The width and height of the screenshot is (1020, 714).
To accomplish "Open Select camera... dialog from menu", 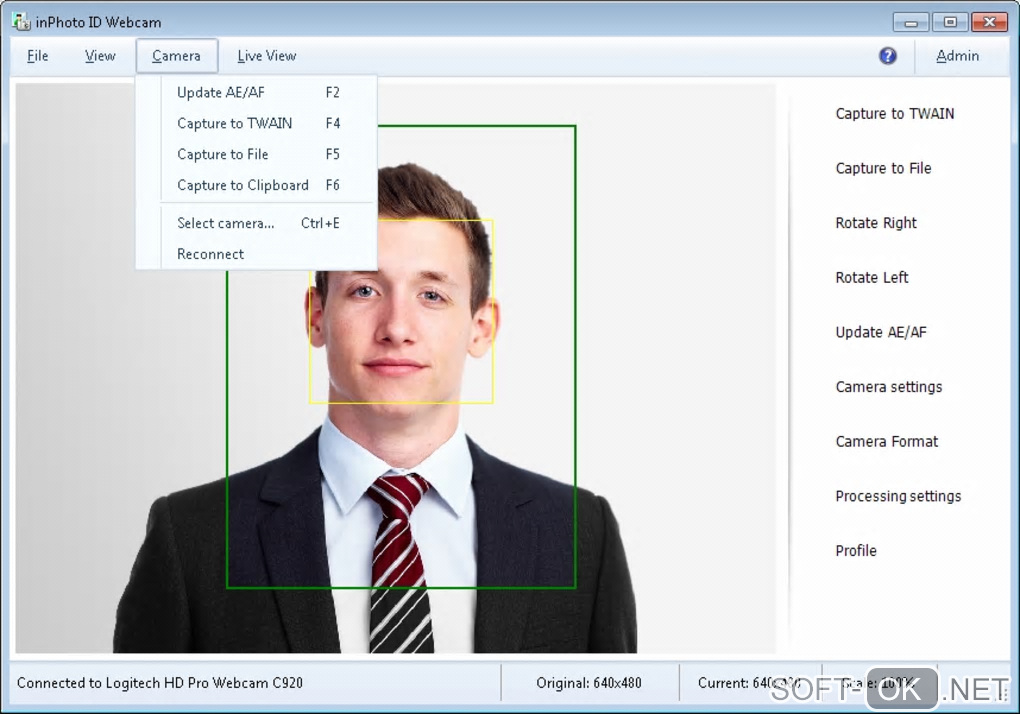I will (226, 223).
